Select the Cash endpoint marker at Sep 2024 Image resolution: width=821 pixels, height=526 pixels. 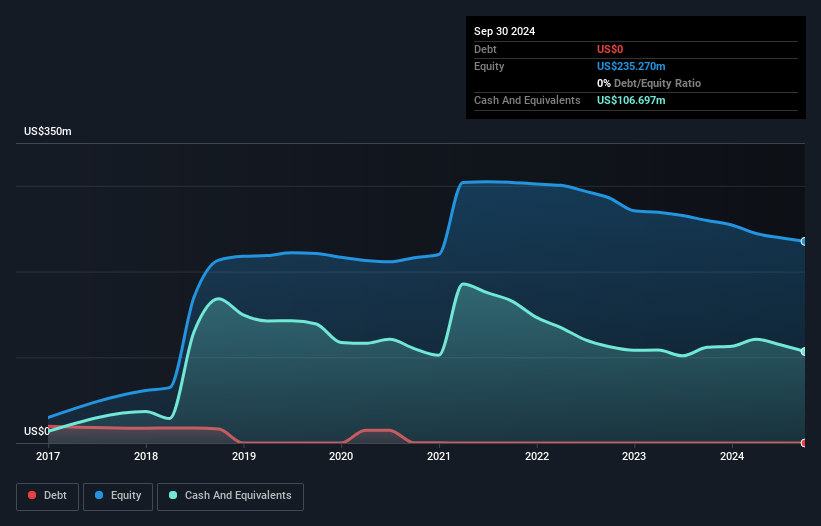click(x=804, y=351)
